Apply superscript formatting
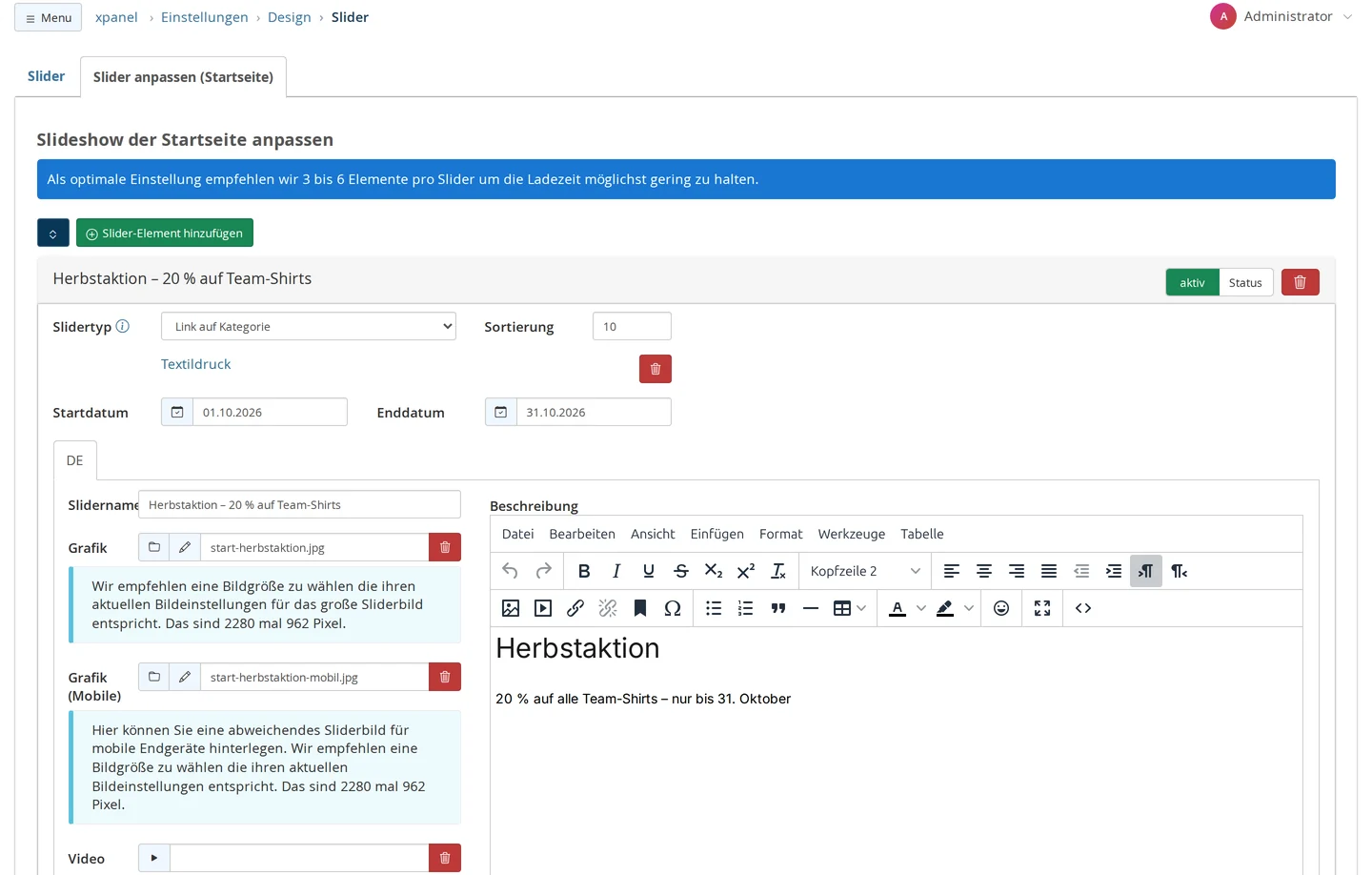 (746, 571)
